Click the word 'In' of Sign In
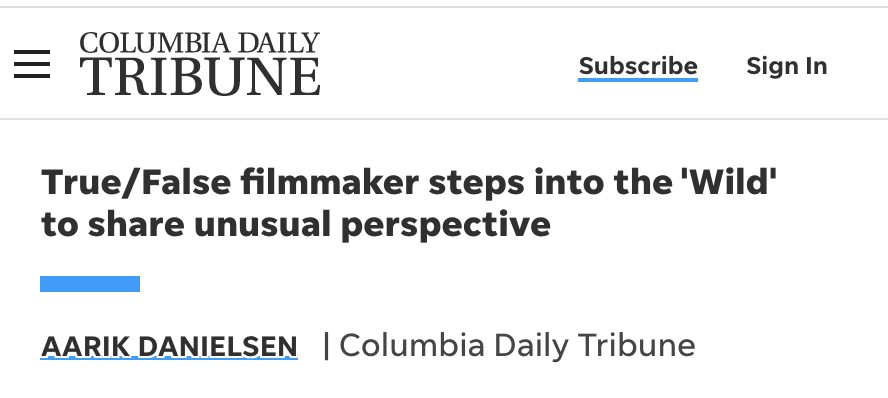 (x=812, y=66)
